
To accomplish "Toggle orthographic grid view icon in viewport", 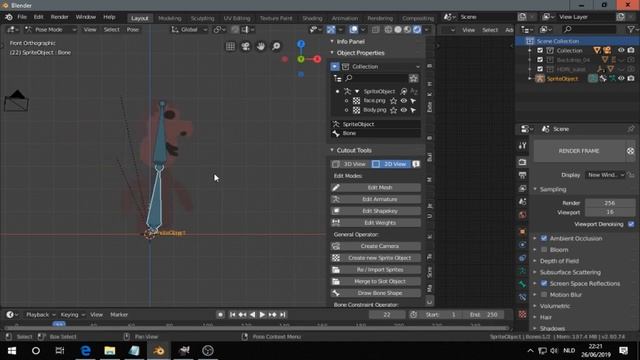I will (230, 47).
